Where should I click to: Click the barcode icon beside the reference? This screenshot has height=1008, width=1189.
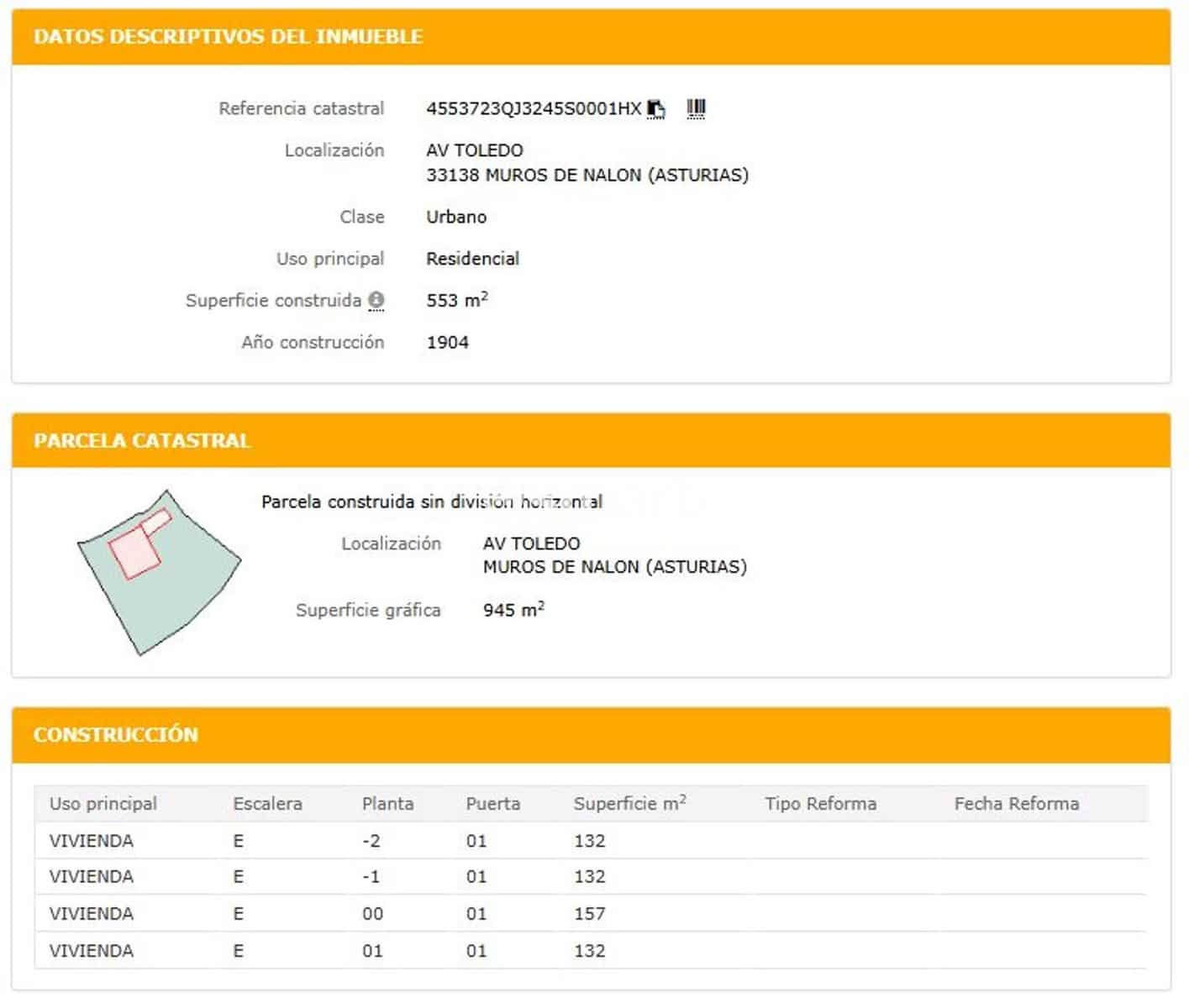(695, 108)
